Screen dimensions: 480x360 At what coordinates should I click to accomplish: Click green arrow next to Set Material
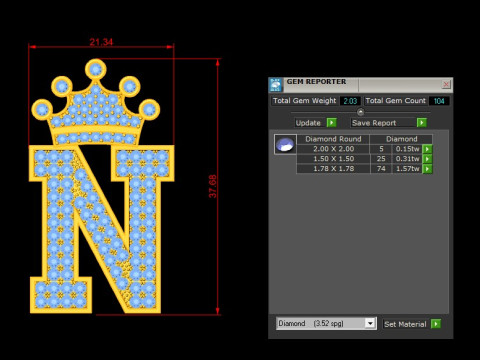436,324
